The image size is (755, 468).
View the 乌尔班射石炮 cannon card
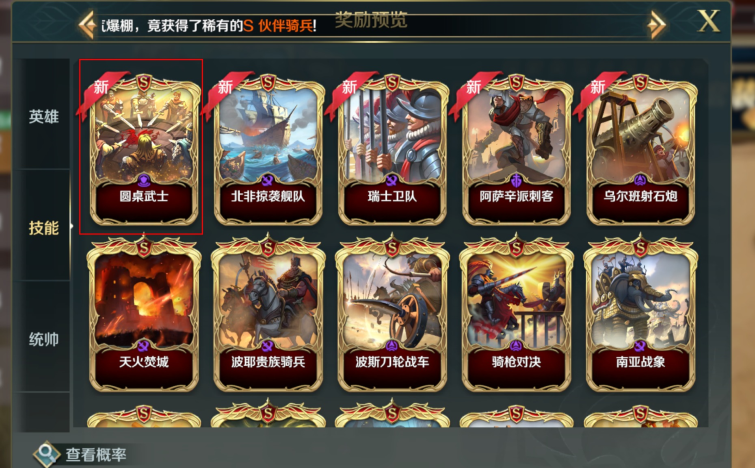640,150
